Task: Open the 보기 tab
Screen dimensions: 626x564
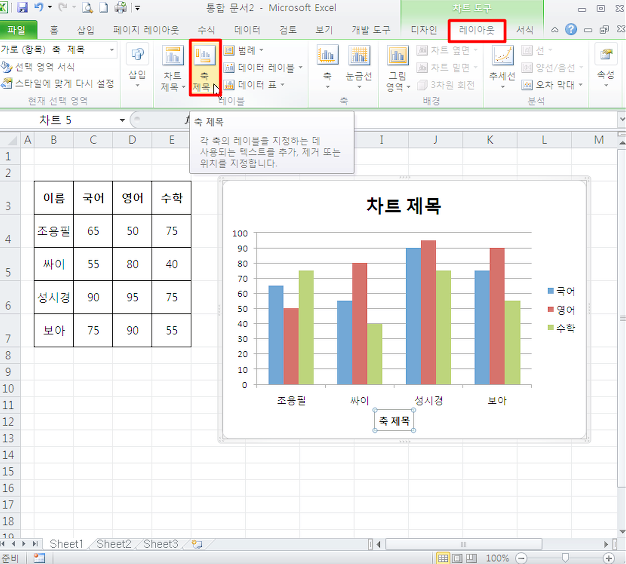Action: tap(324, 30)
